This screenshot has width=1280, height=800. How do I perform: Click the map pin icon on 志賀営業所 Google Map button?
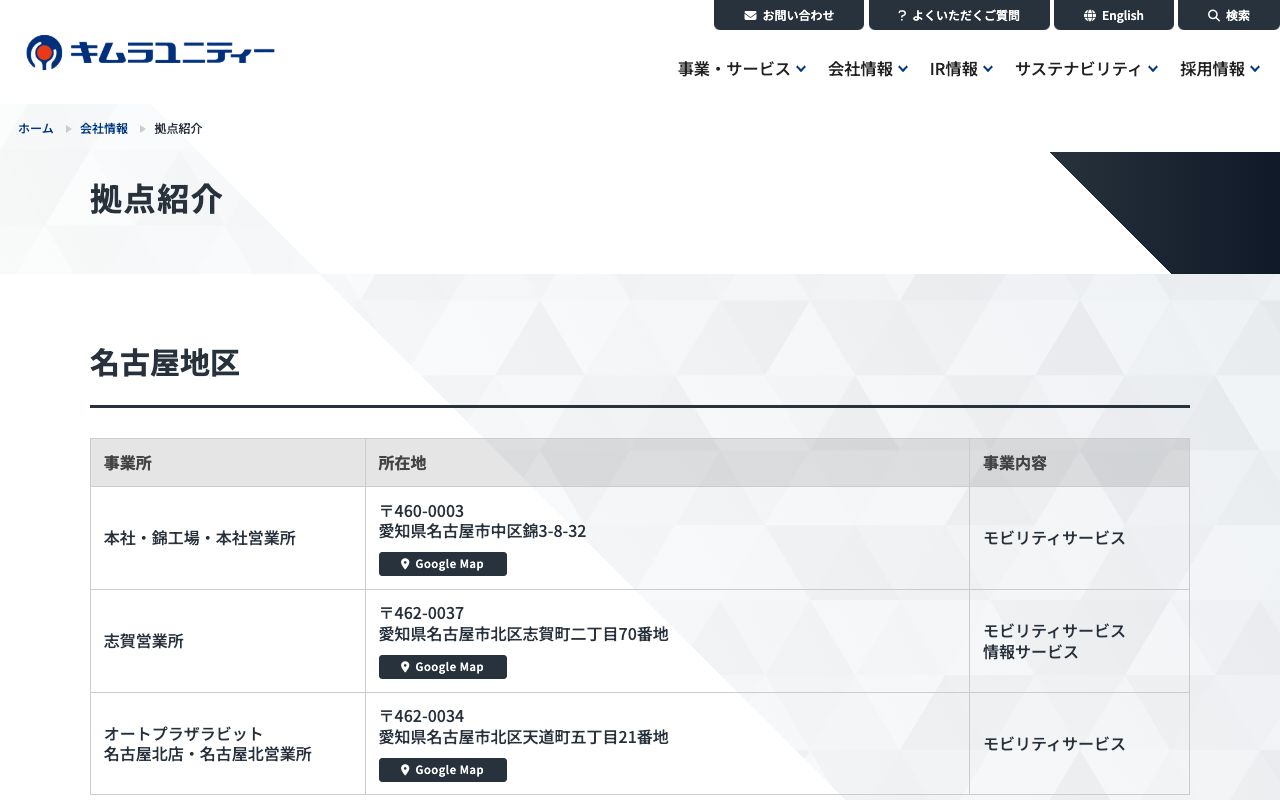tap(405, 667)
